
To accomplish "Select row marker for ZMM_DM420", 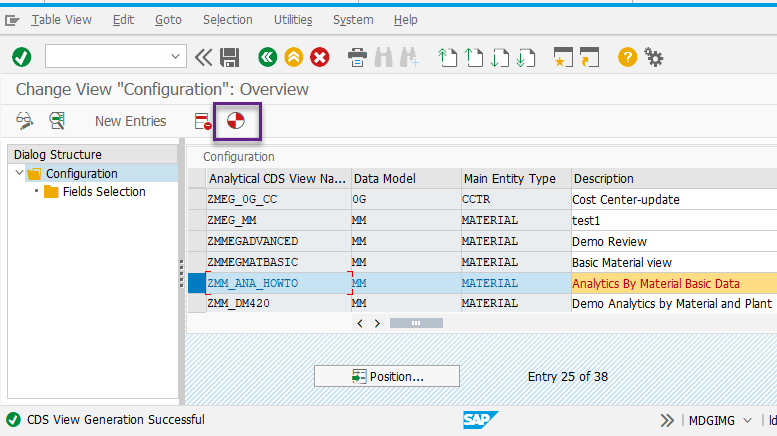I will tap(197, 303).
